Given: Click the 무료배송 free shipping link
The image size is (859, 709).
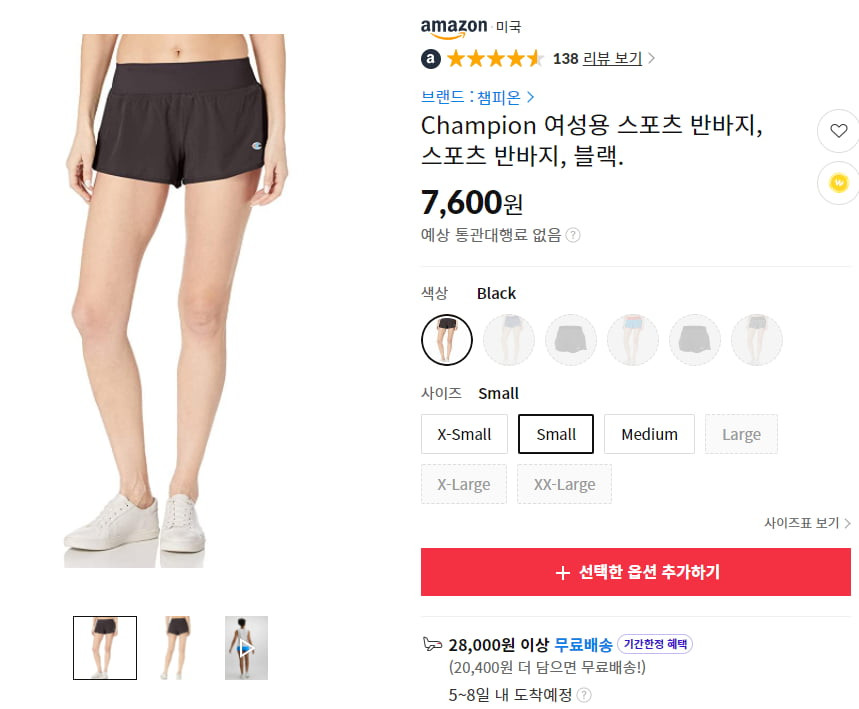Looking at the screenshot, I should [583, 644].
